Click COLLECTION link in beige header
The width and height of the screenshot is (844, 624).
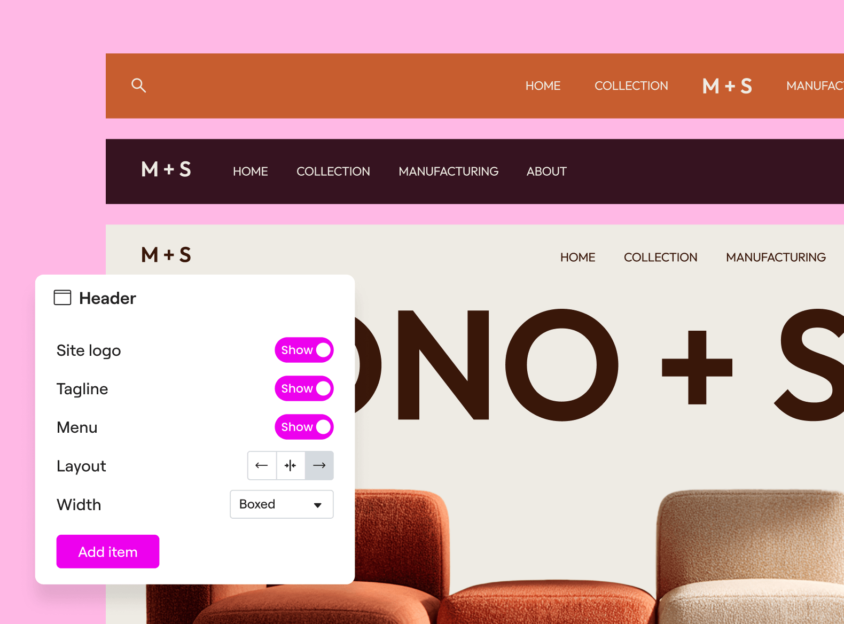(660, 257)
